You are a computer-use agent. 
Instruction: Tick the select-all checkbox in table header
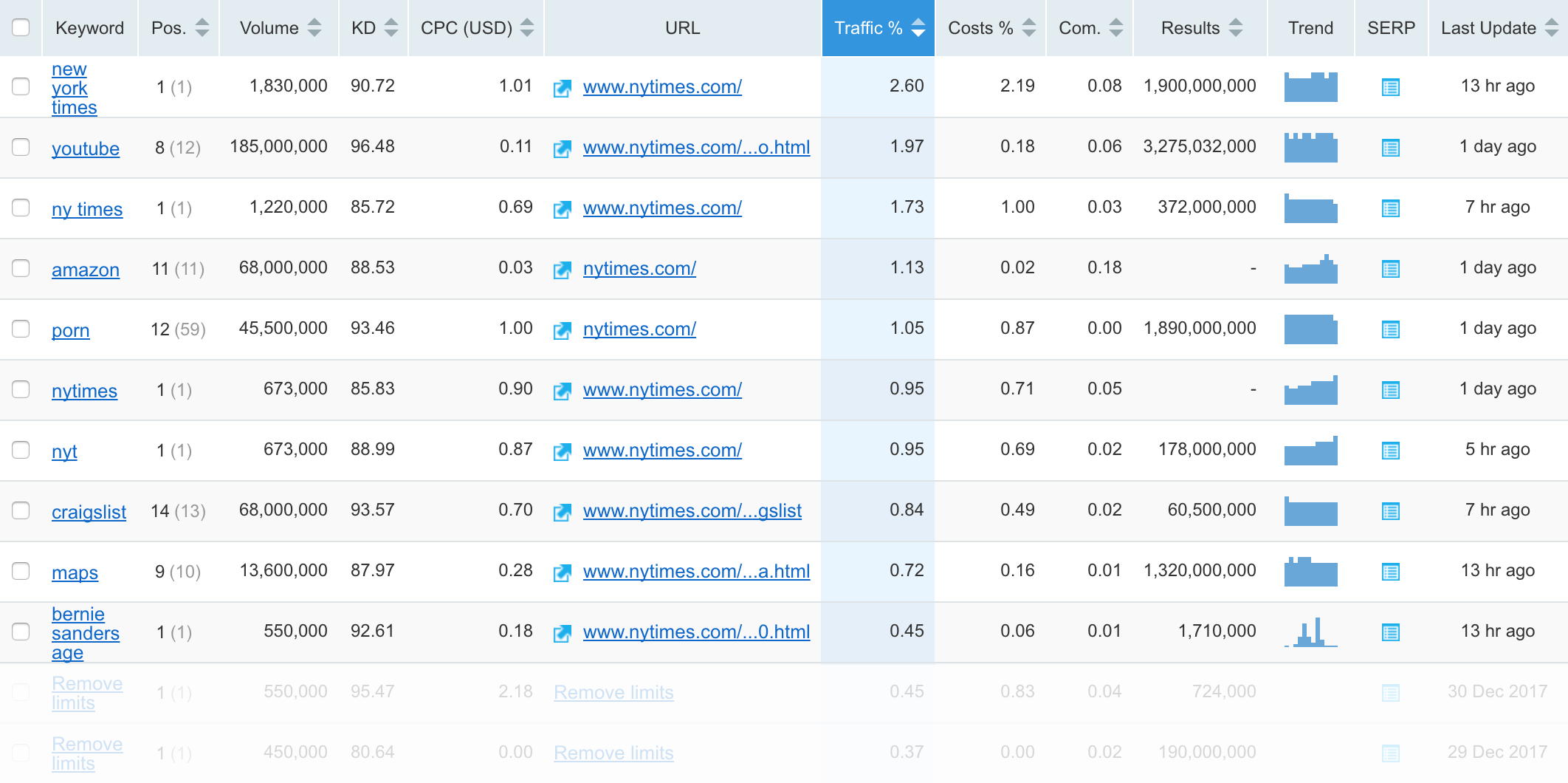(21, 27)
